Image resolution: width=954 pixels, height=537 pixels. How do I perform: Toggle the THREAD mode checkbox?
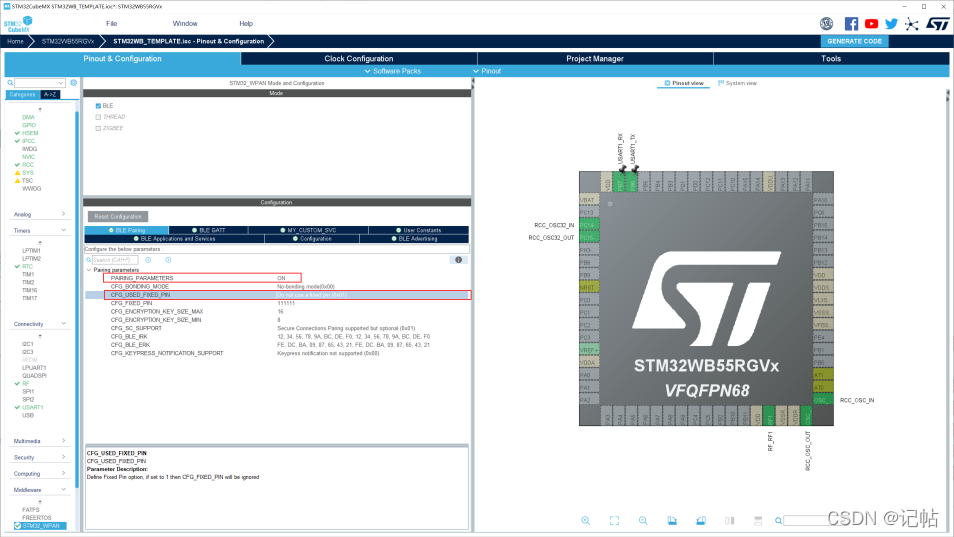[98, 117]
